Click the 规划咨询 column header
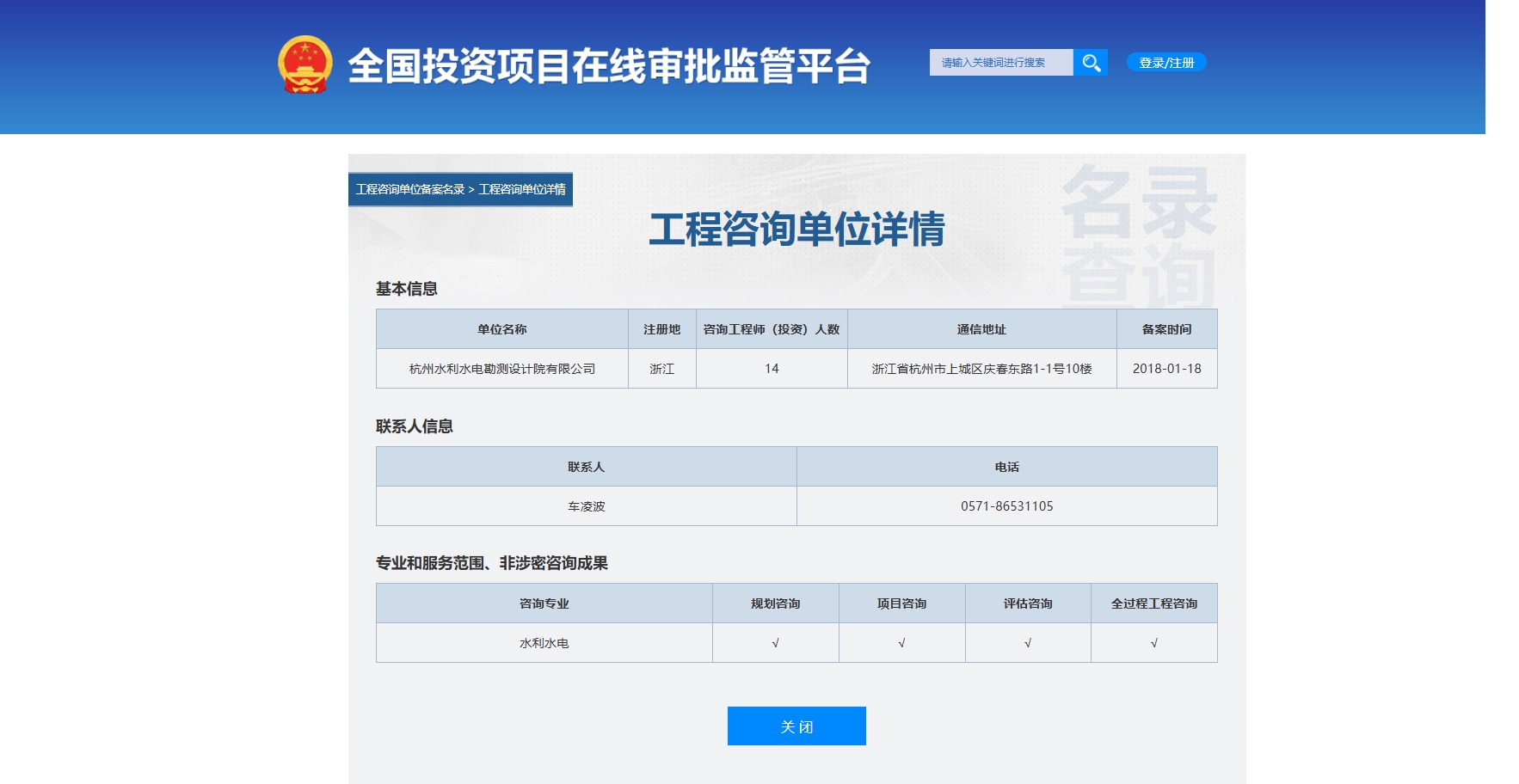 point(776,603)
